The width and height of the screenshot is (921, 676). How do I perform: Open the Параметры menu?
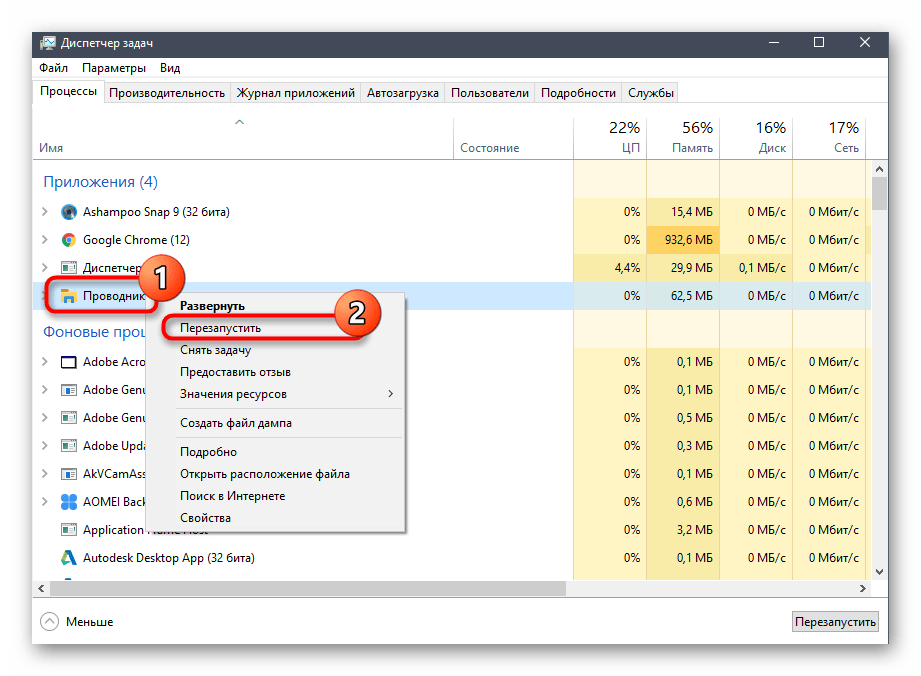pyautogui.click(x=114, y=68)
